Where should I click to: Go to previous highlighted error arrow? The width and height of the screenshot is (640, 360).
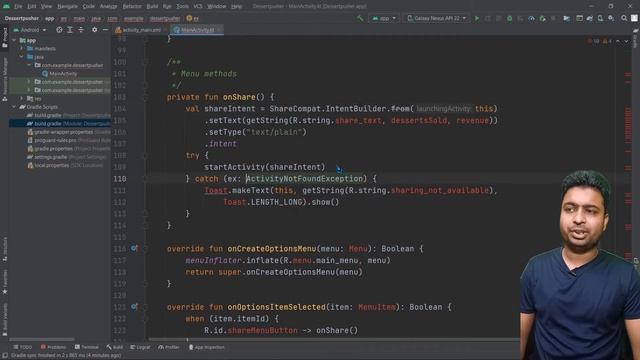tap(618, 41)
